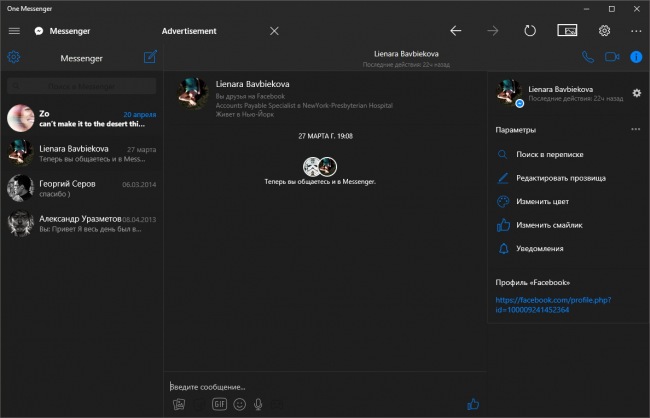Screen dimensions: 650x418
Task: Open the GIF picker
Action: pyautogui.click(x=219, y=404)
